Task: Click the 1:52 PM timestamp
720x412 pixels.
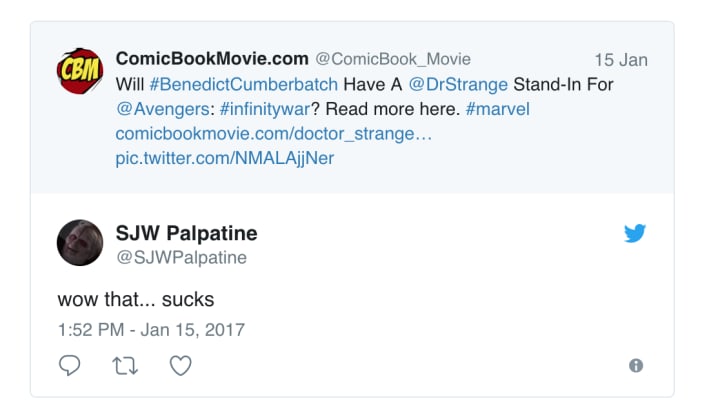Action: pos(151,329)
